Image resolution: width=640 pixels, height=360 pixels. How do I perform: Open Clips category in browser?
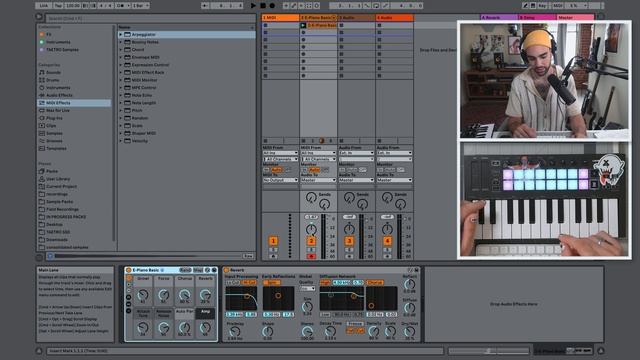click(51, 126)
